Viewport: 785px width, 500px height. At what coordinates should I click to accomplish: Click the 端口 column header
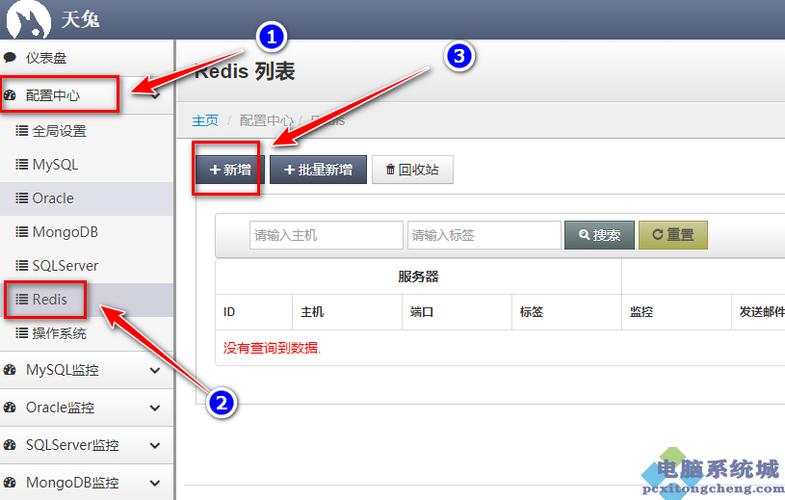click(457, 312)
